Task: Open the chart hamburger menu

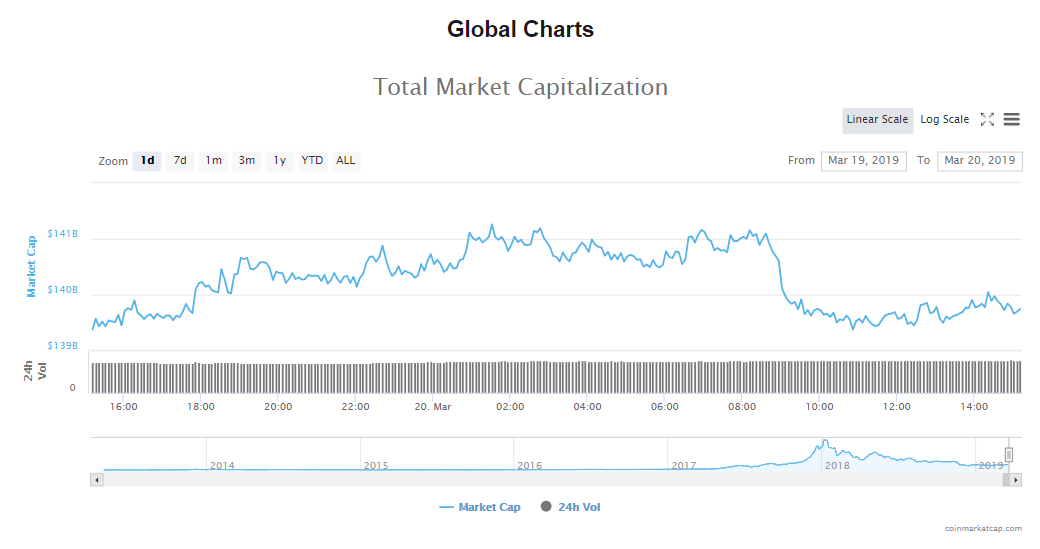Action: [x=1011, y=120]
